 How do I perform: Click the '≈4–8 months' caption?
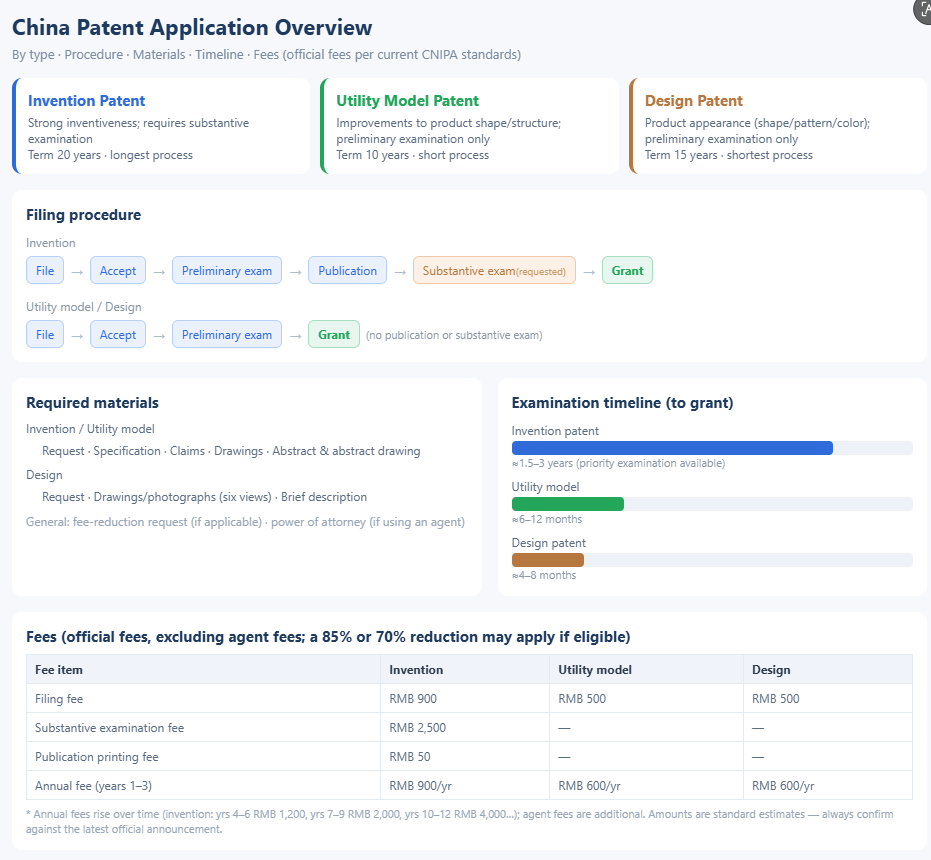point(544,575)
